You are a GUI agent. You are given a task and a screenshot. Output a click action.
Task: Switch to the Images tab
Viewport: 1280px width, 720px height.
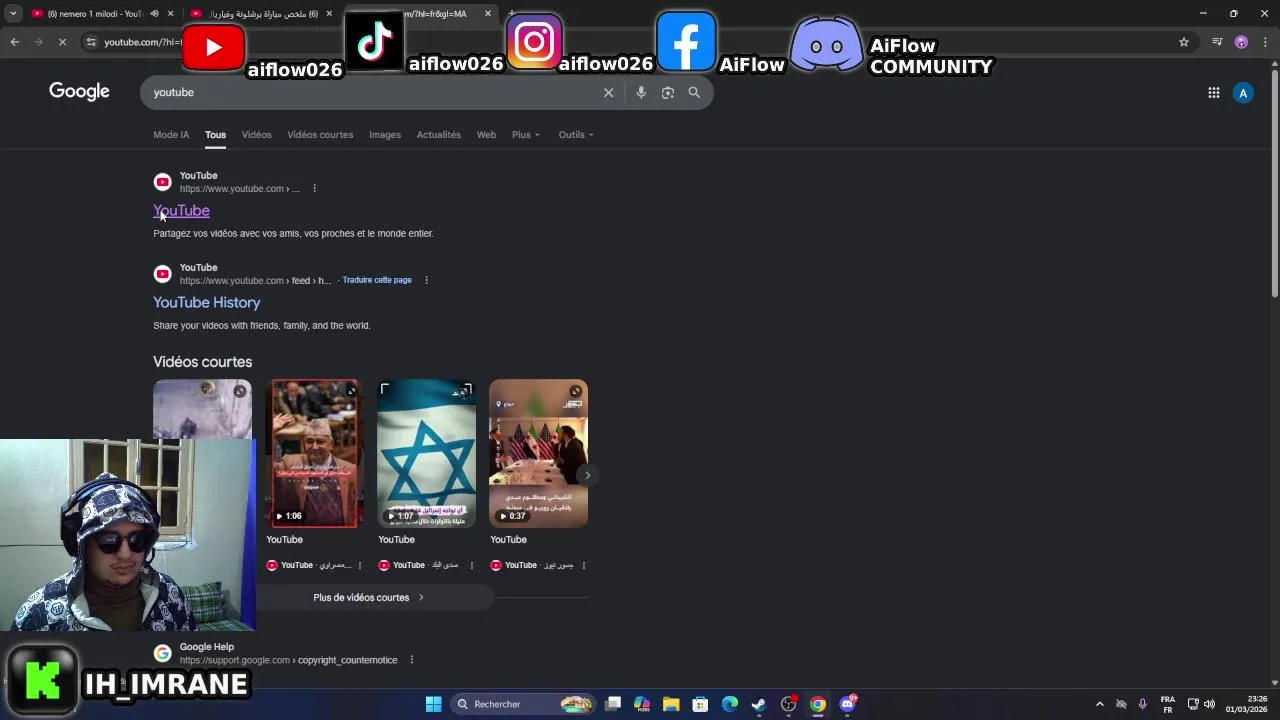[x=385, y=135]
